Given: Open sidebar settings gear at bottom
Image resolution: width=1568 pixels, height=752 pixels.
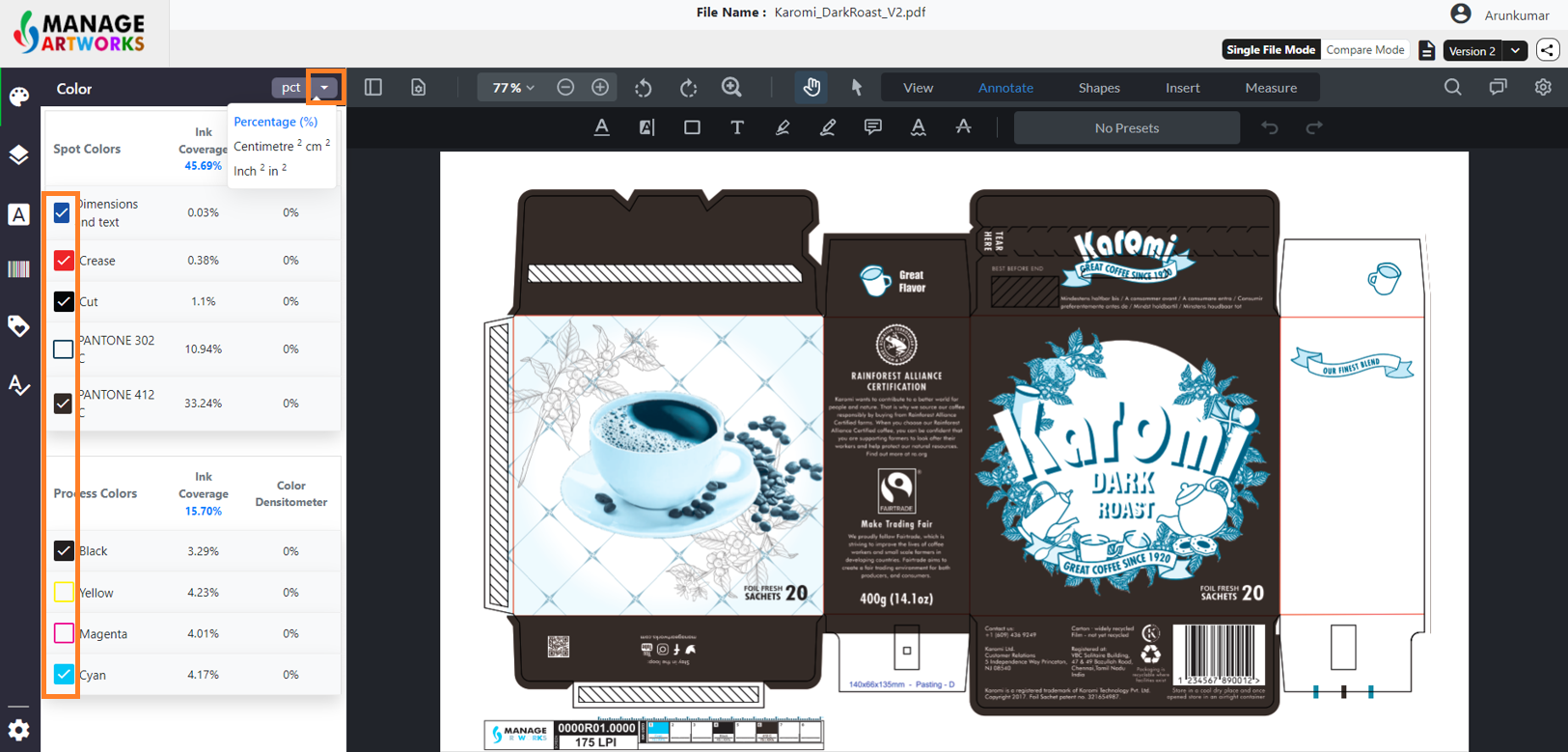Looking at the screenshot, I should point(19,730).
